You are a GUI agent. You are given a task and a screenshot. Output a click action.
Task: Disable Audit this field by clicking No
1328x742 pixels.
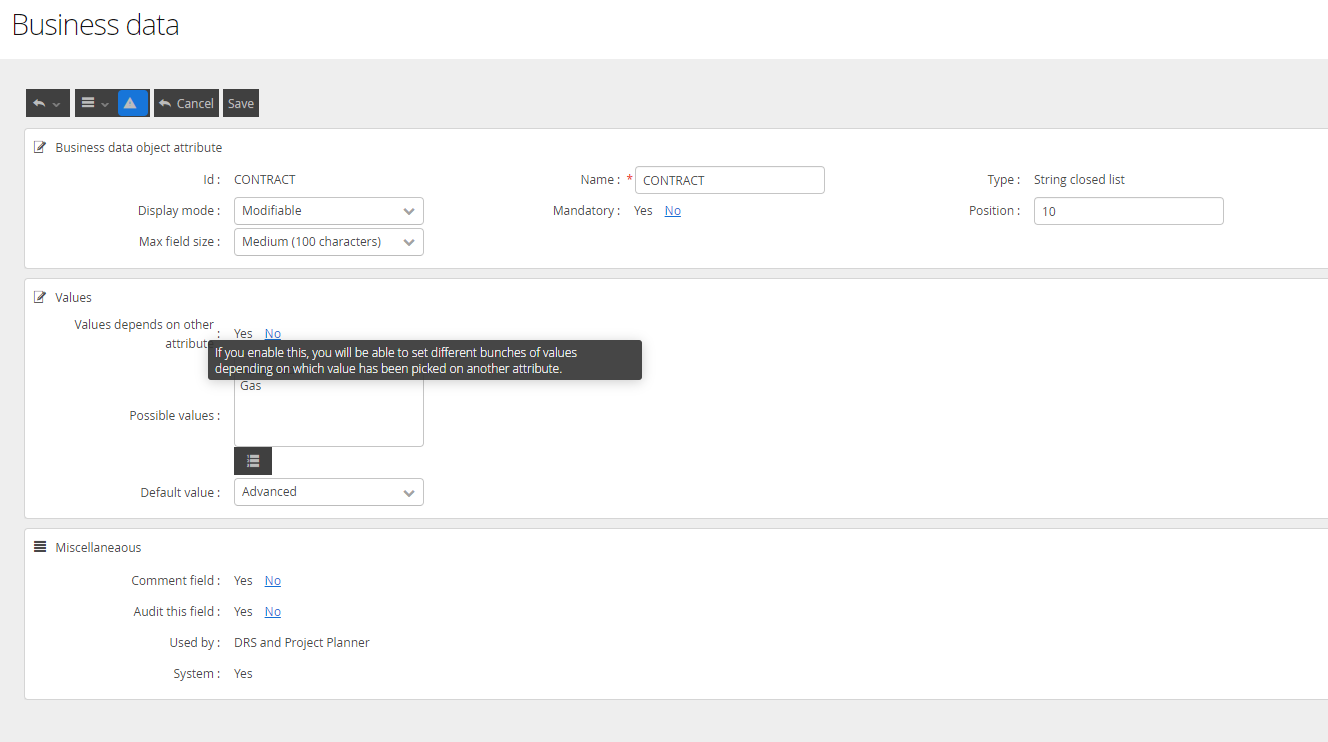273,612
